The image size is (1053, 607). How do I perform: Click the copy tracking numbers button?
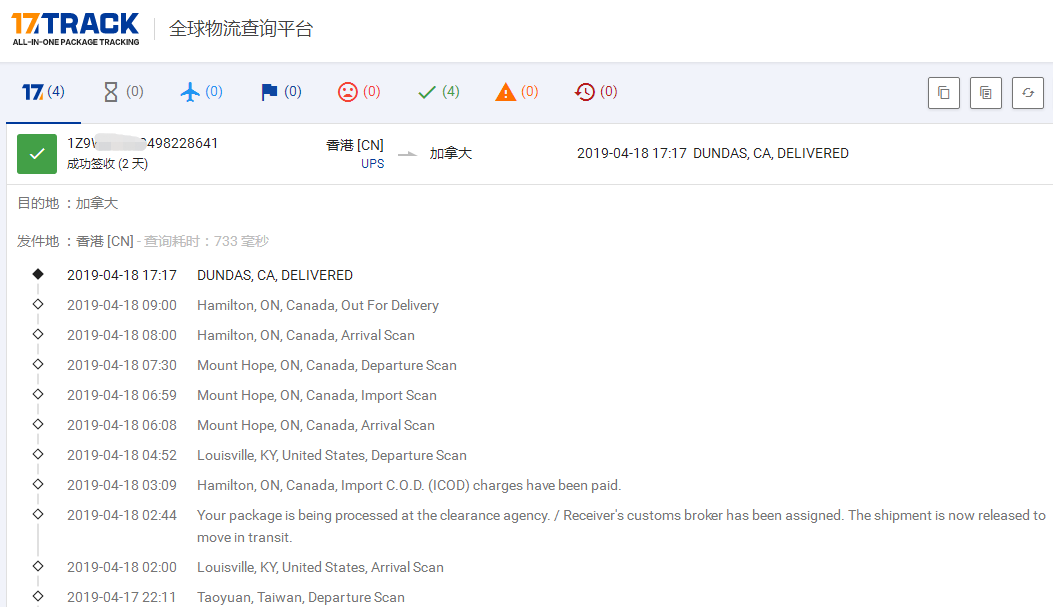(x=943, y=93)
